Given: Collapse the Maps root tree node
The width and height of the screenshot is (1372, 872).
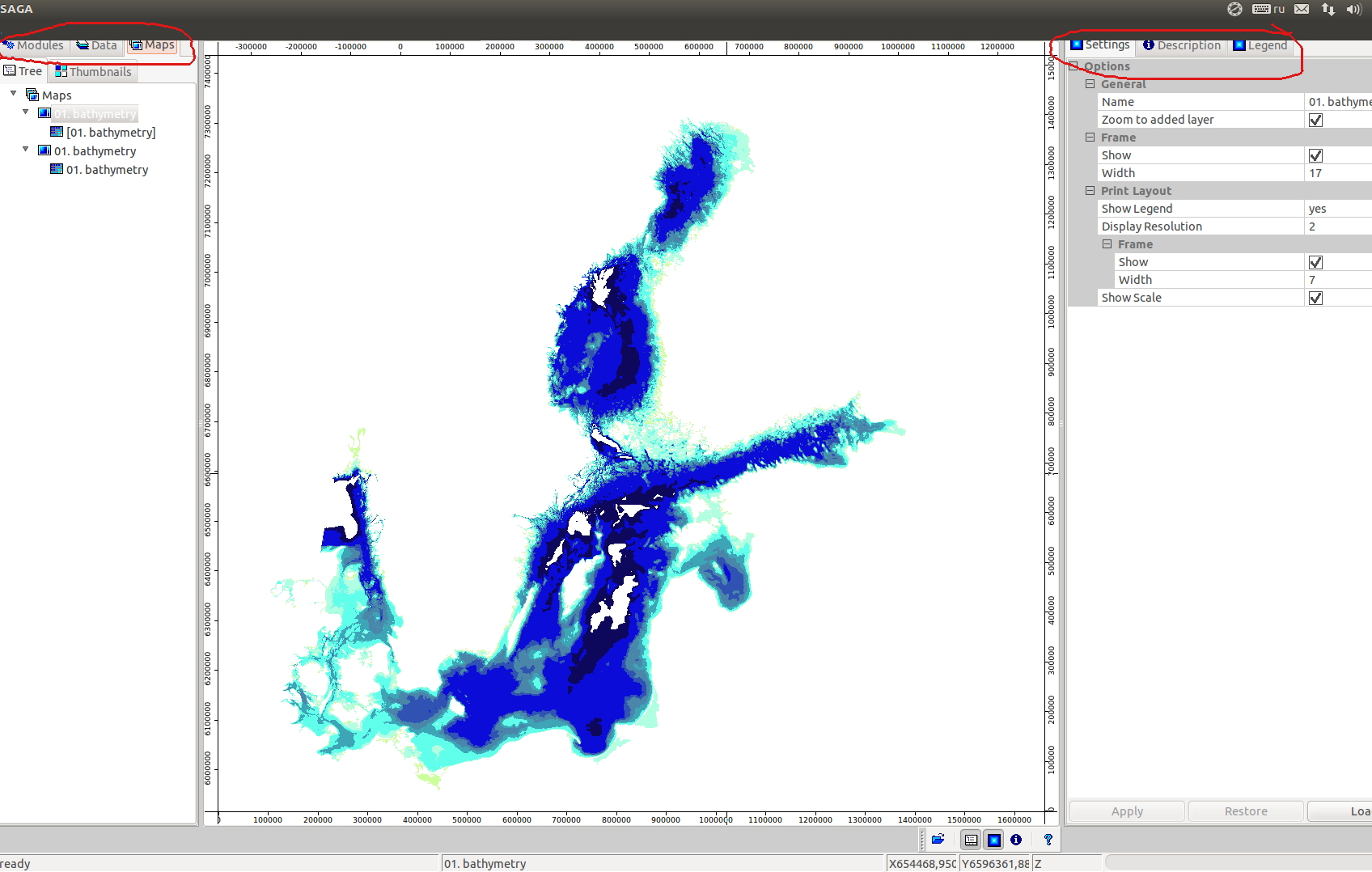Looking at the screenshot, I should (x=14, y=94).
